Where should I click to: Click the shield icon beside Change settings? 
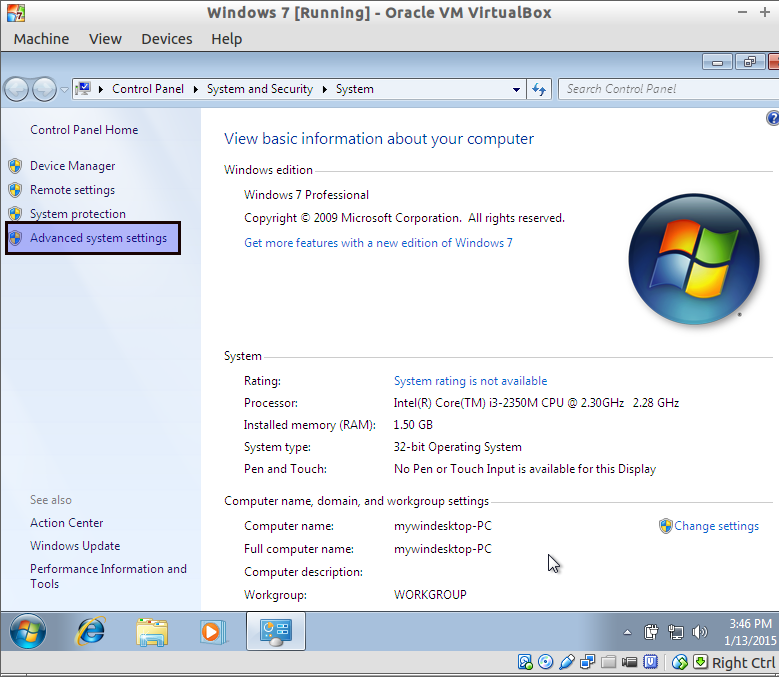[666, 526]
